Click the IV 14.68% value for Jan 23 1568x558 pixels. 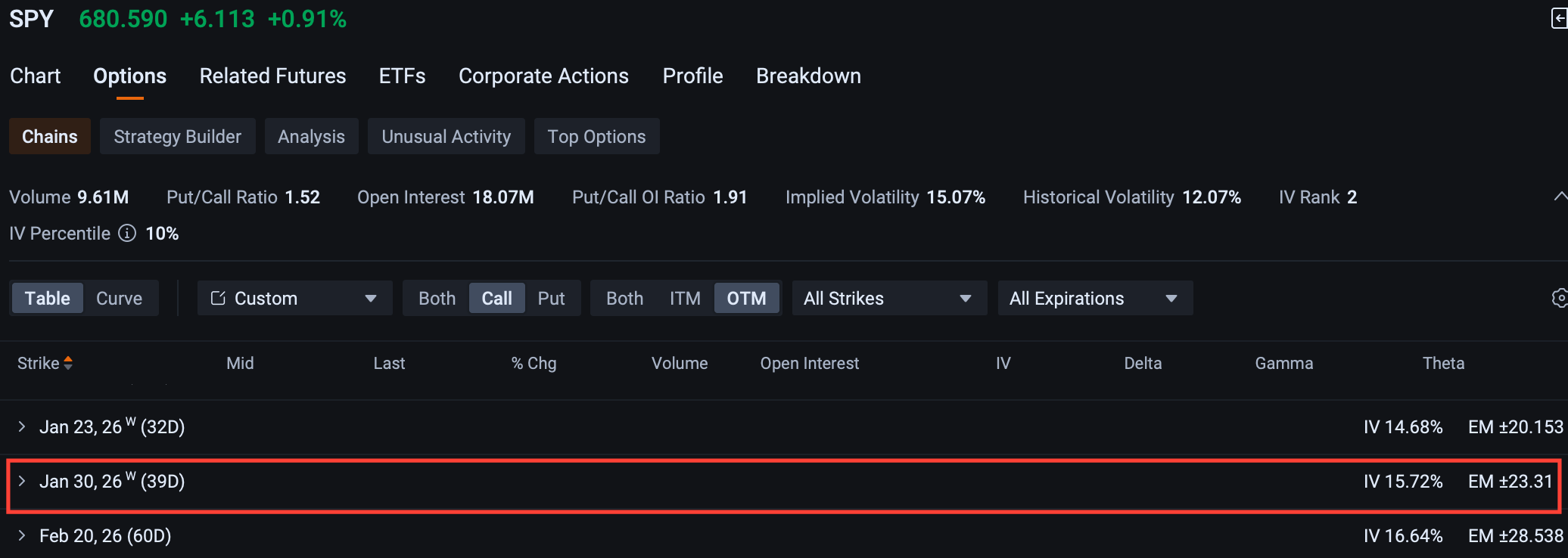click(x=1403, y=426)
